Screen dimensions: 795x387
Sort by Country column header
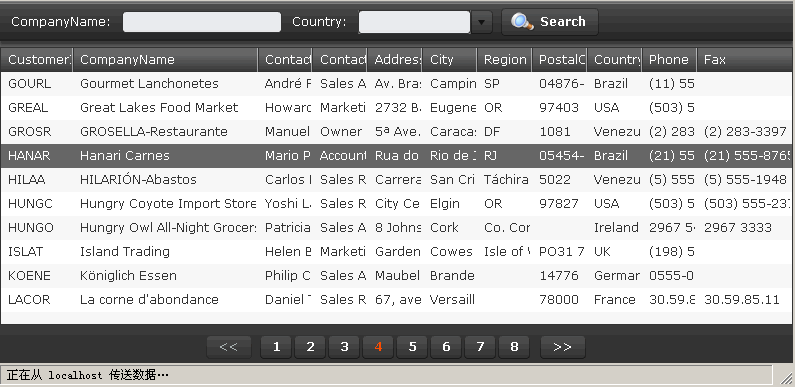tap(615, 60)
